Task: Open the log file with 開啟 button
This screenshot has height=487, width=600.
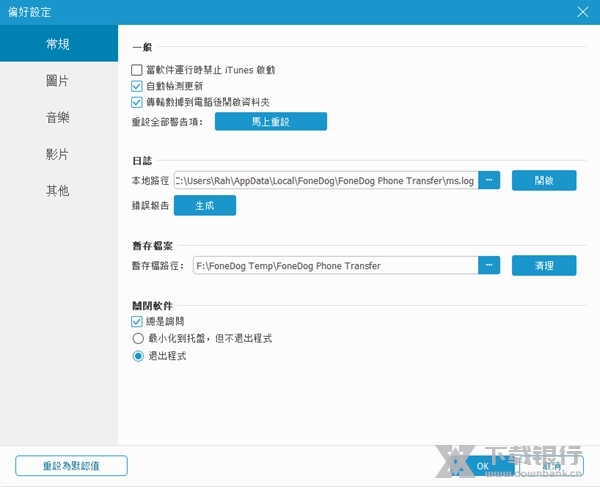Action: [544, 180]
